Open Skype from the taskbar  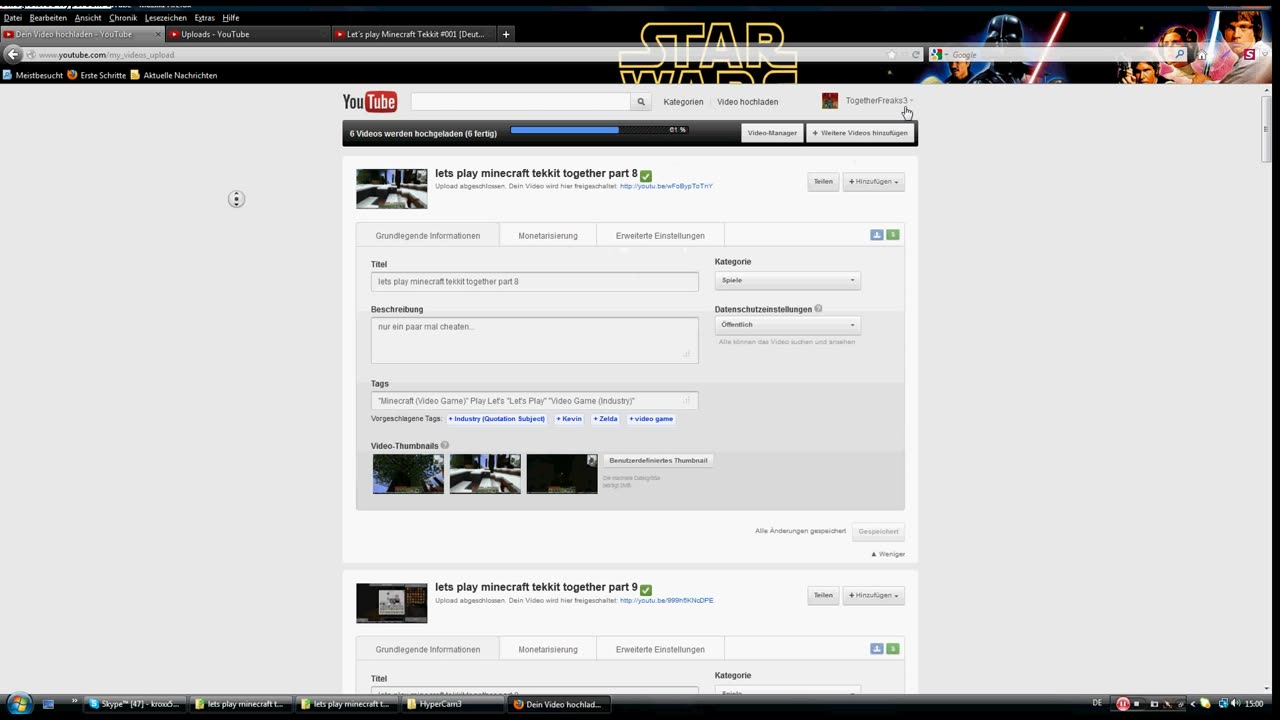pos(135,704)
